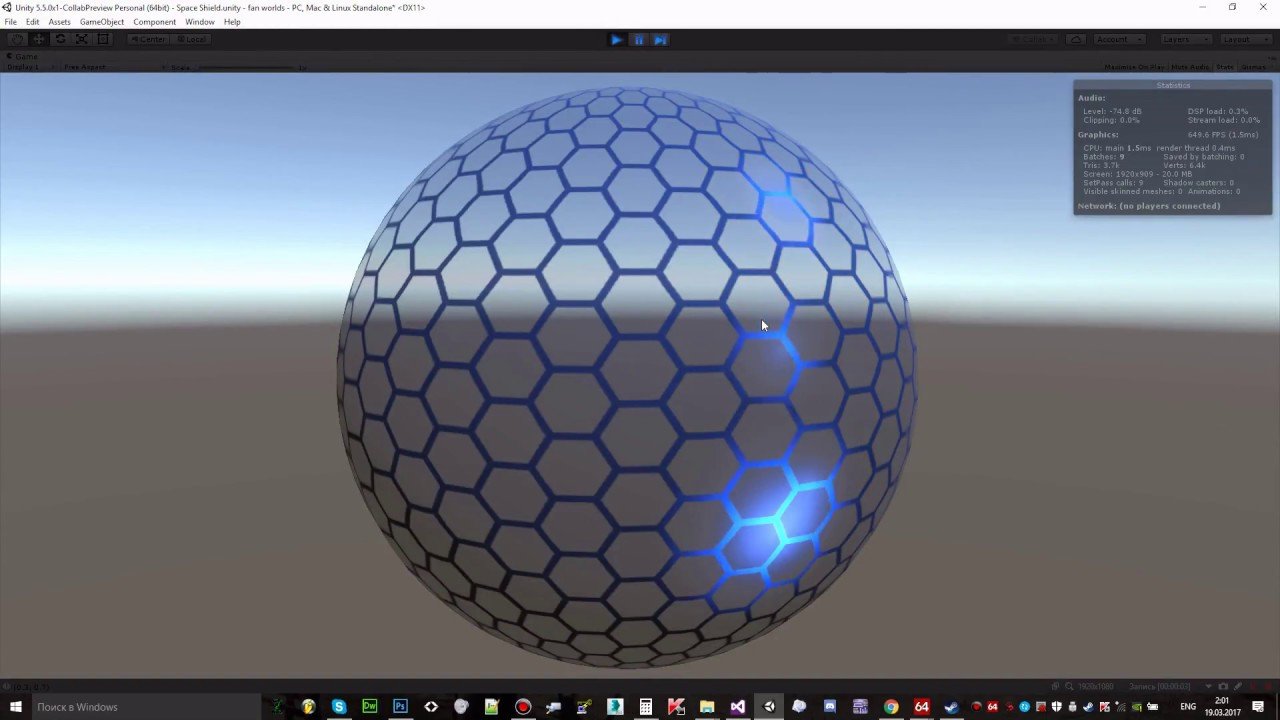Toggle the Stats overlay button

click(x=1224, y=67)
